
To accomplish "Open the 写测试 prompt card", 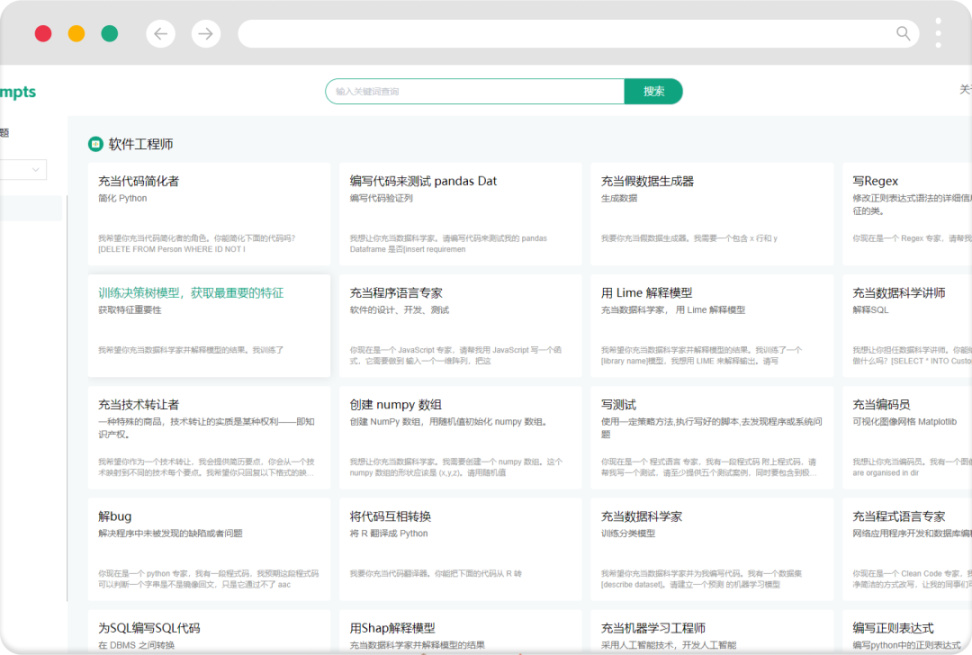I will coord(712,437).
